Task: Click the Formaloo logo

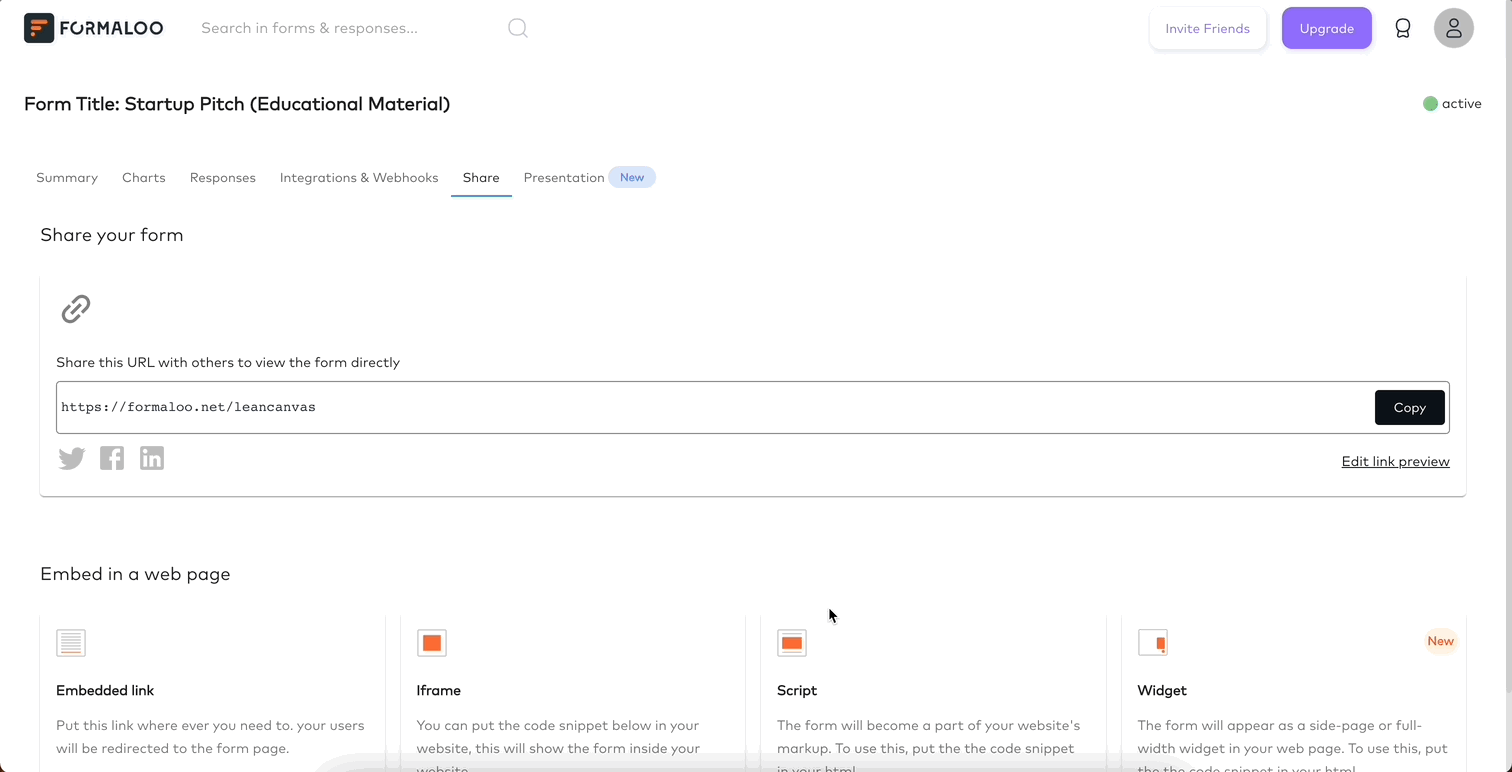Action: pyautogui.click(x=93, y=28)
